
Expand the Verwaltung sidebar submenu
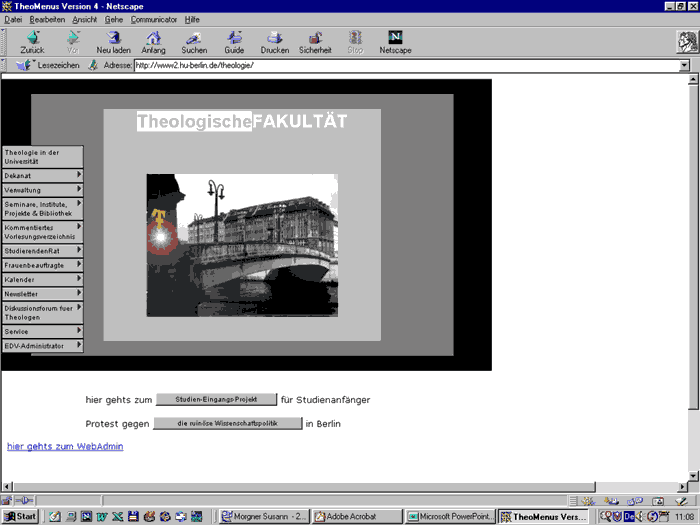[x=42, y=189]
